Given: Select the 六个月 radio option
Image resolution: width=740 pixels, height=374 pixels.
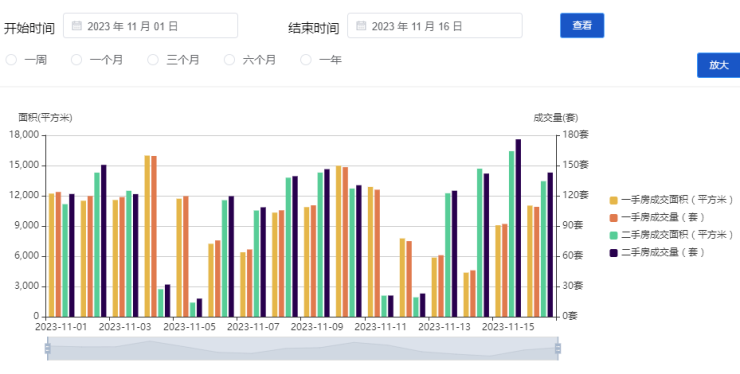Looking at the screenshot, I should pyautogui.click(x=229, y=60).
